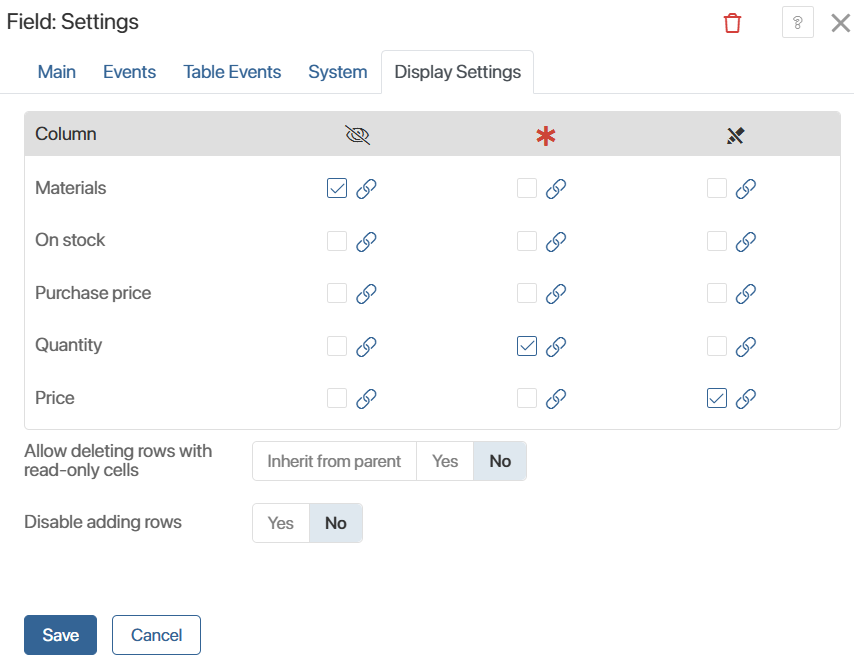This screenshot has height=661, width=854.
Task: Click link icon for Price hidden setting
Action: click(366, 399)
